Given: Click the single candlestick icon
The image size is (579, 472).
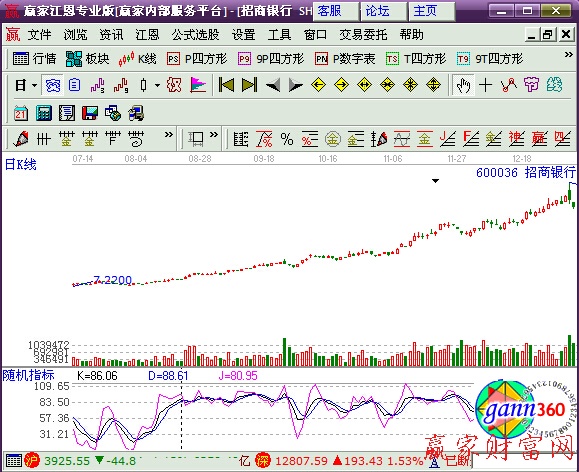Looking at the screenshot, I should pos(143,85).
